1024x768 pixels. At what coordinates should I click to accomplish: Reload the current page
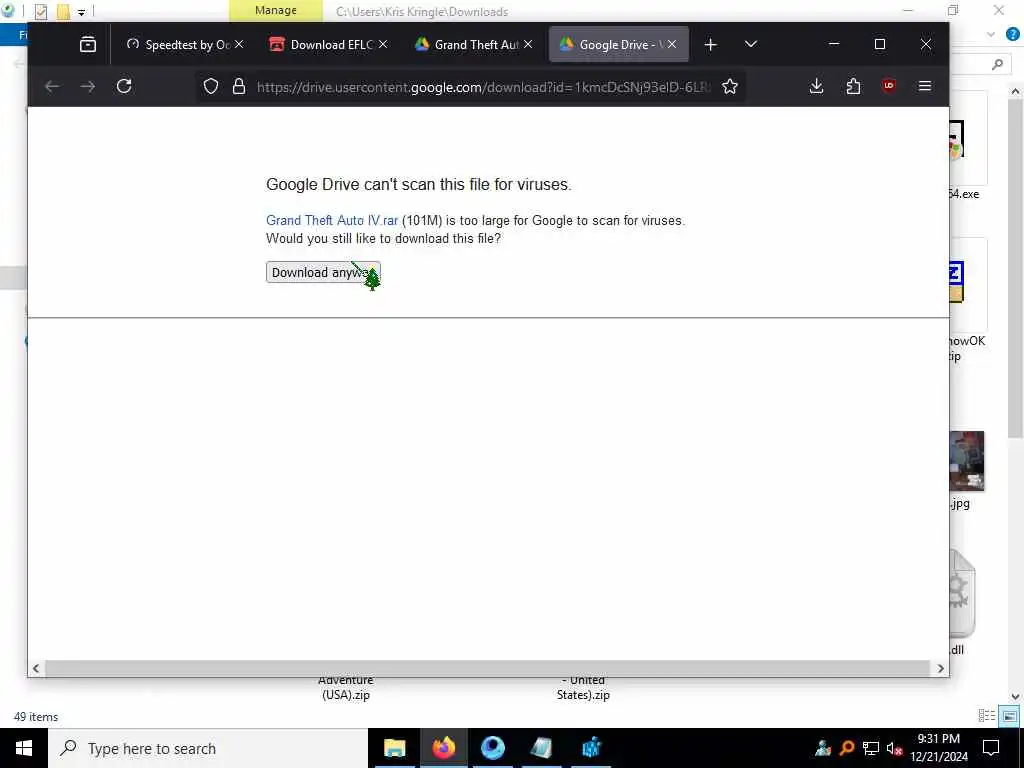click(x=124, y=86)
